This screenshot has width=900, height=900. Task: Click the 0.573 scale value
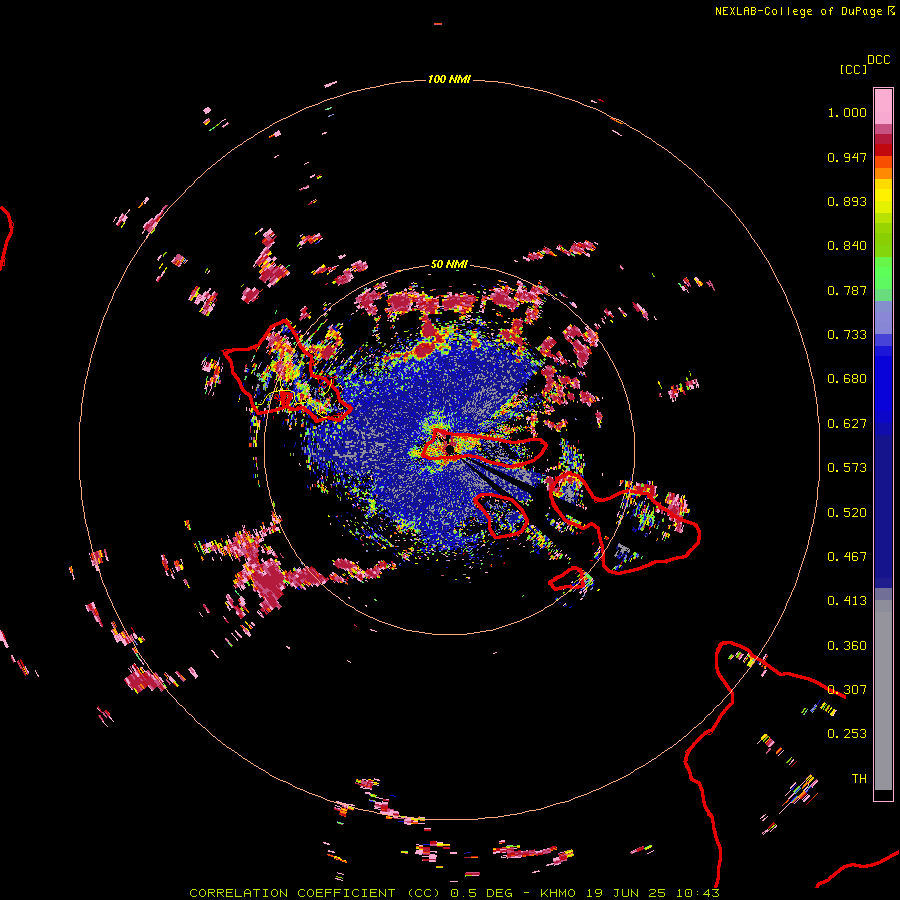point(847,468)
